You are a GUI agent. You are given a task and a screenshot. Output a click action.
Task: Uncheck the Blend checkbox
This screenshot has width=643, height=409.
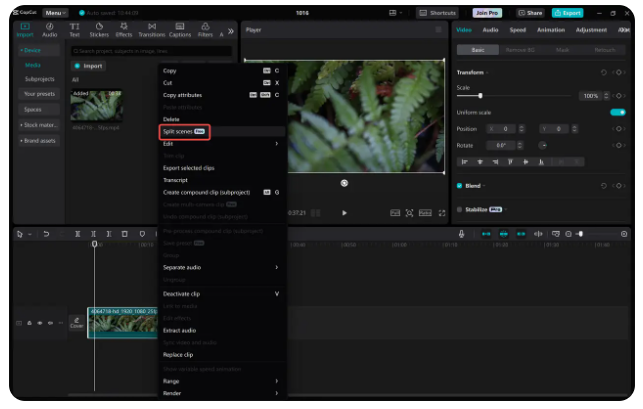coord(459,186)
